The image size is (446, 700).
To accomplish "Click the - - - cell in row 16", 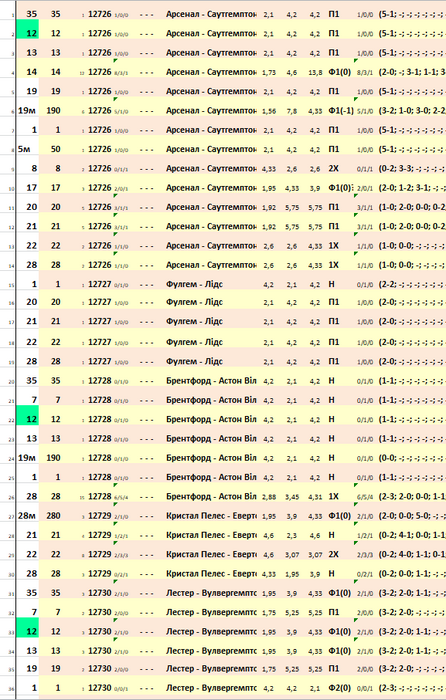I will point(146,303).
